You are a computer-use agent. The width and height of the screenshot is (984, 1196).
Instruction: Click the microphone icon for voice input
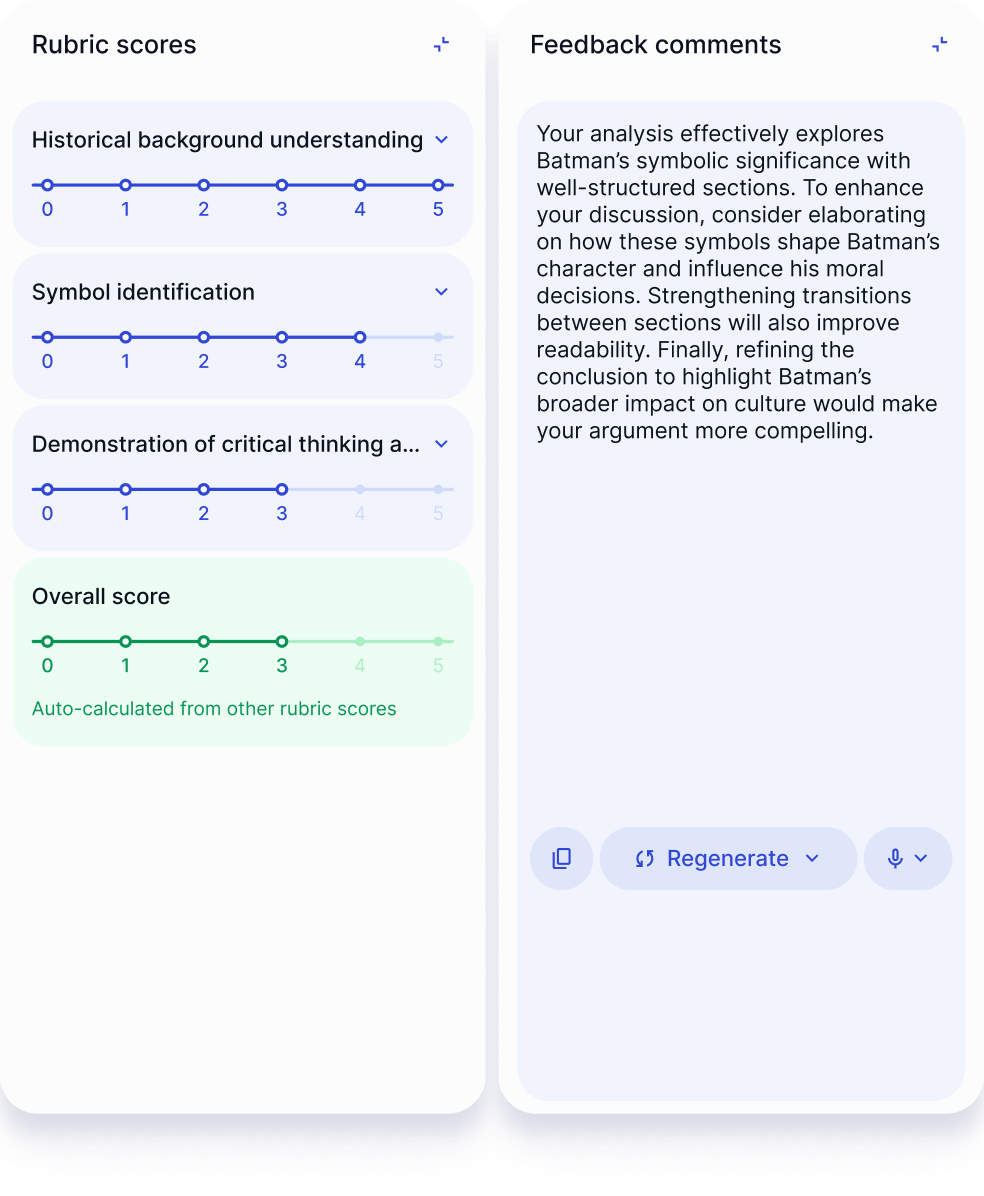893,858
